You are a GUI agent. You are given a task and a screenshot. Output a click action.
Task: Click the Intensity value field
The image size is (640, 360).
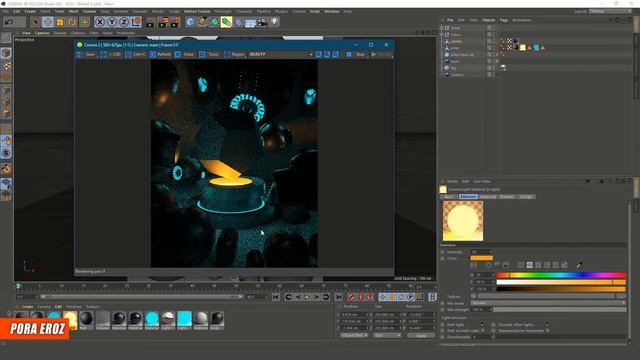coord(481,252)
